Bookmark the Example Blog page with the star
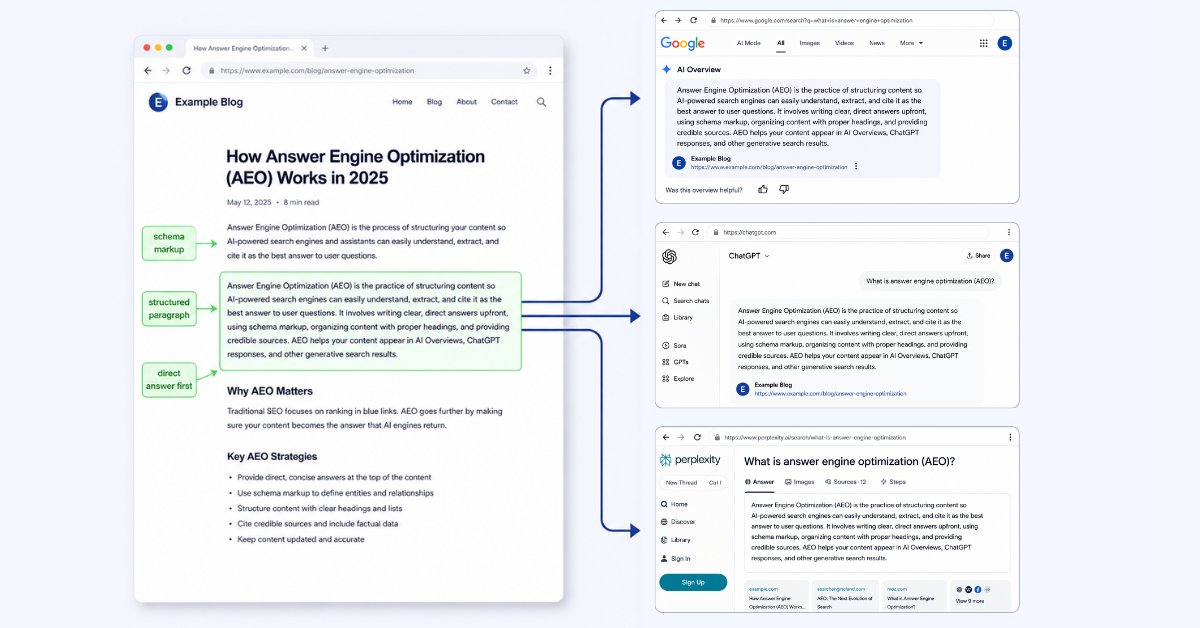The image size is (1200, 628). (527, 71)
